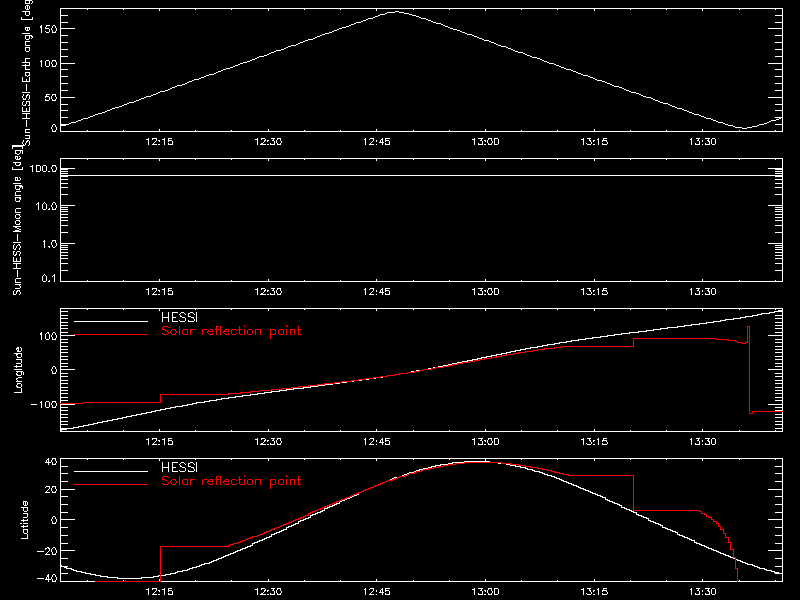Click 13:15 time label under Moon angle plot
800x600 pixels.
(x=594, y=292)
